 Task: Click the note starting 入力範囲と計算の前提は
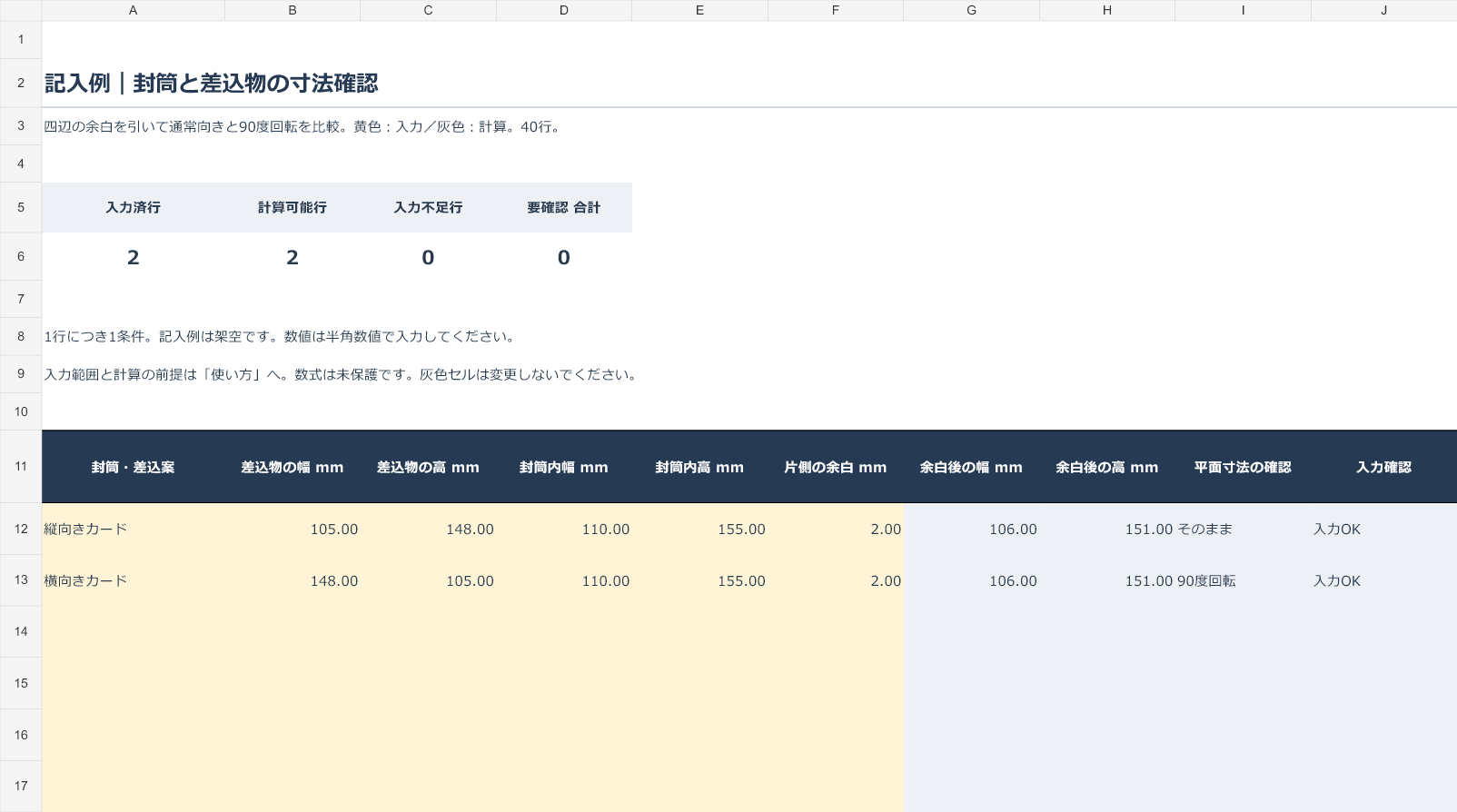point(342,374)
